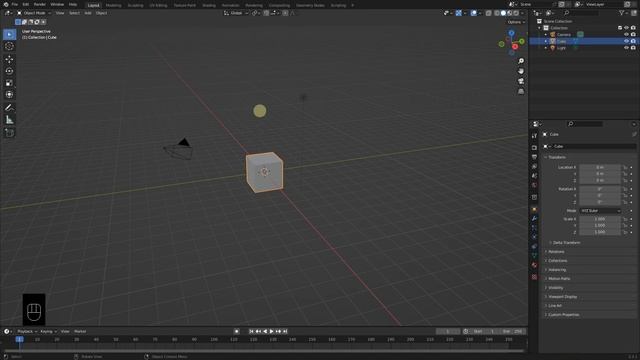Hide the Cube in viewport

click(x=626, y=41)
